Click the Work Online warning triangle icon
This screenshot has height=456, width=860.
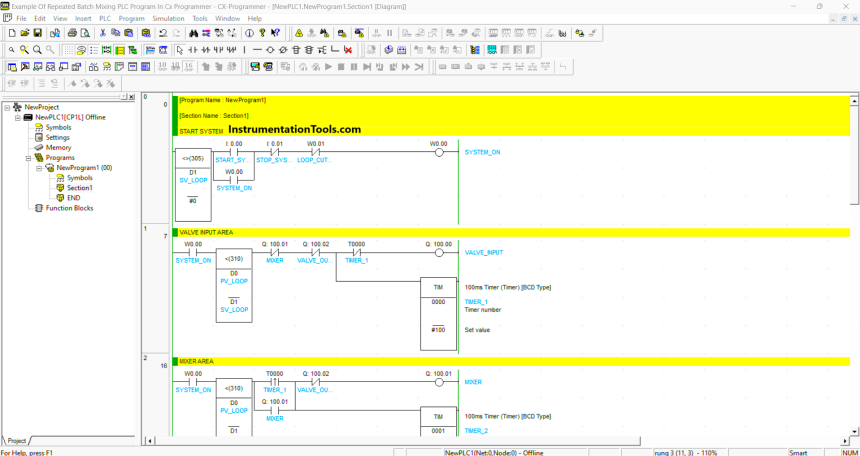[298, 33]
